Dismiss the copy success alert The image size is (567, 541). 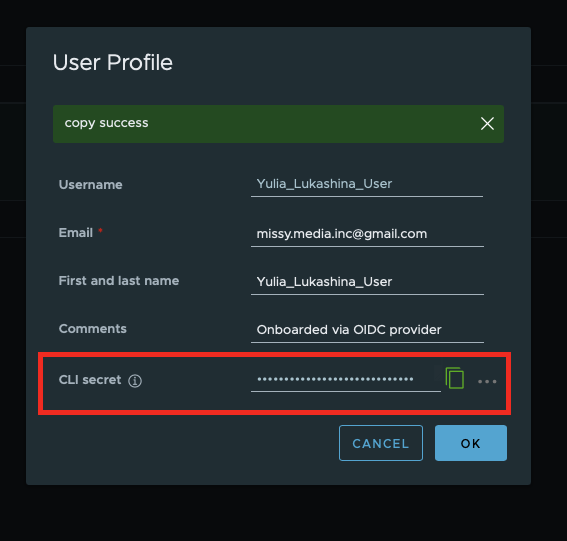coord(487,124)
